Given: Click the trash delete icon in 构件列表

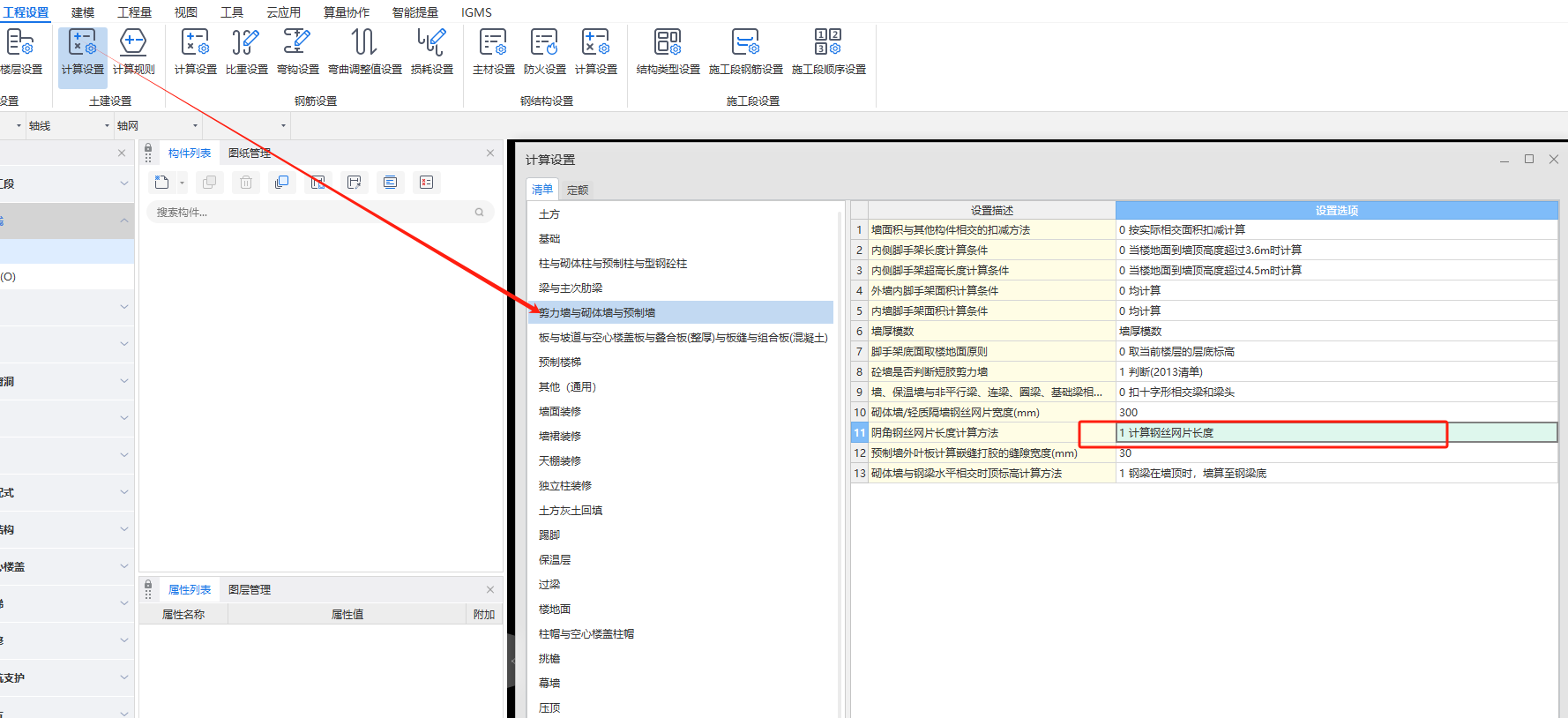Looking at the screenshot, I should click(x=246, y=183).
